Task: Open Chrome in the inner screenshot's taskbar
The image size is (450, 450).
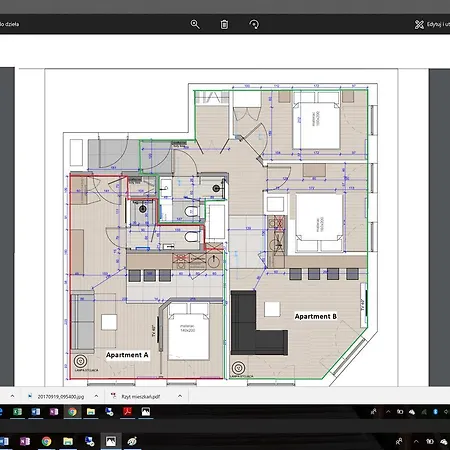Action: tap(72, 412)
